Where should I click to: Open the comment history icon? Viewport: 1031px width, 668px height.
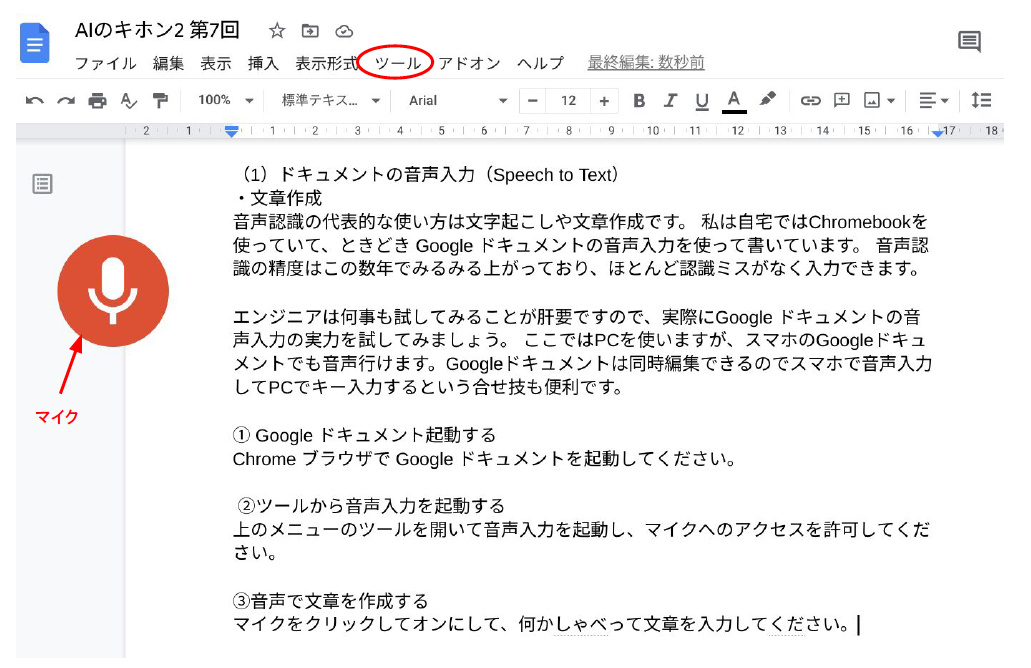click(969, 41)
